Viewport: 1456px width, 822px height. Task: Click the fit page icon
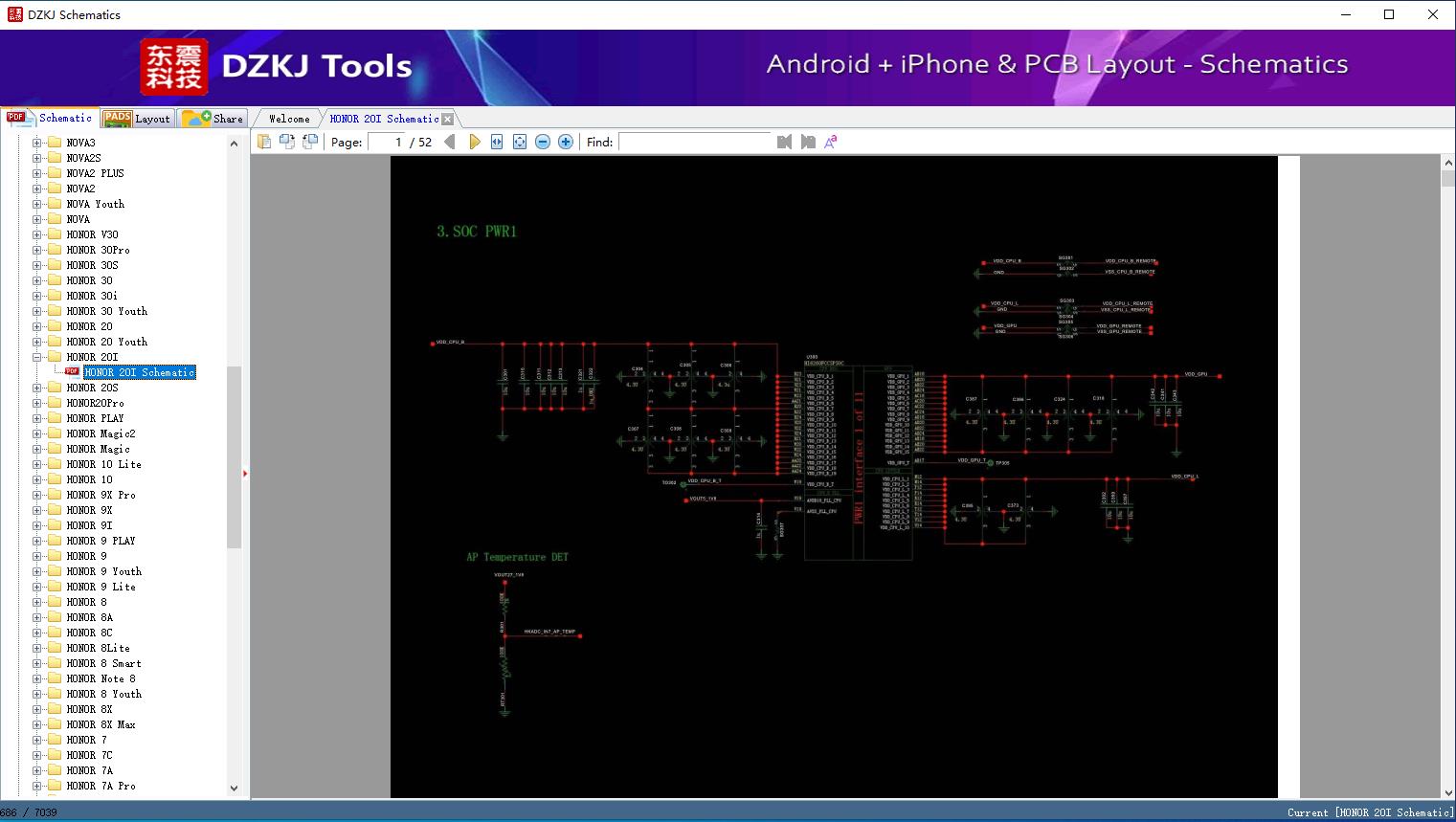(x=520, y=142)
